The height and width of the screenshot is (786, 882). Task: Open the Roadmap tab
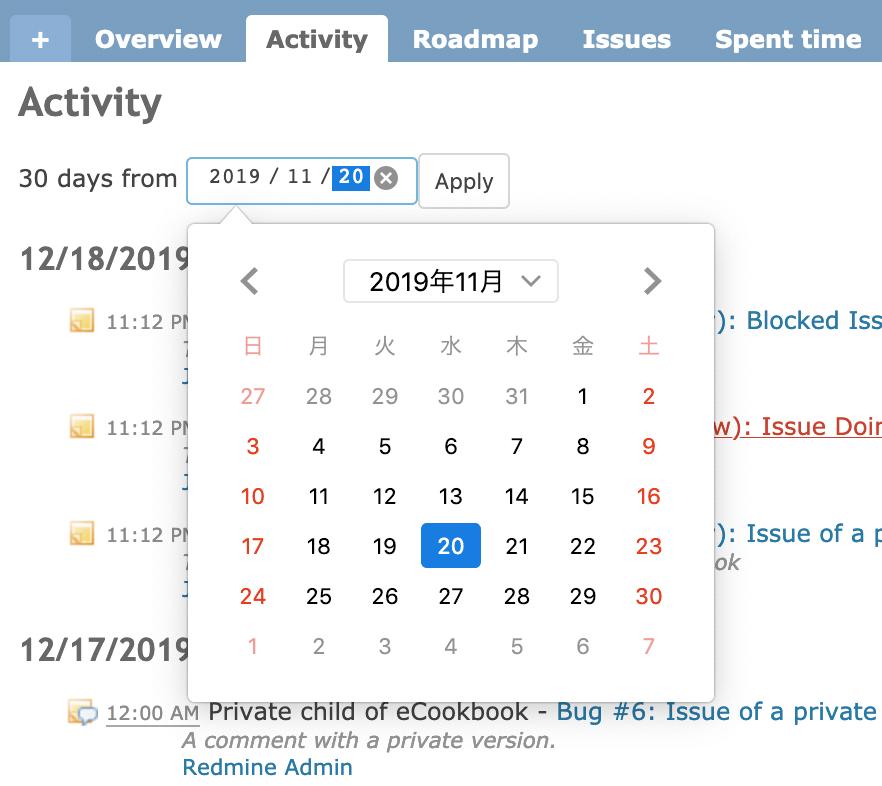(x=475, y=39)
